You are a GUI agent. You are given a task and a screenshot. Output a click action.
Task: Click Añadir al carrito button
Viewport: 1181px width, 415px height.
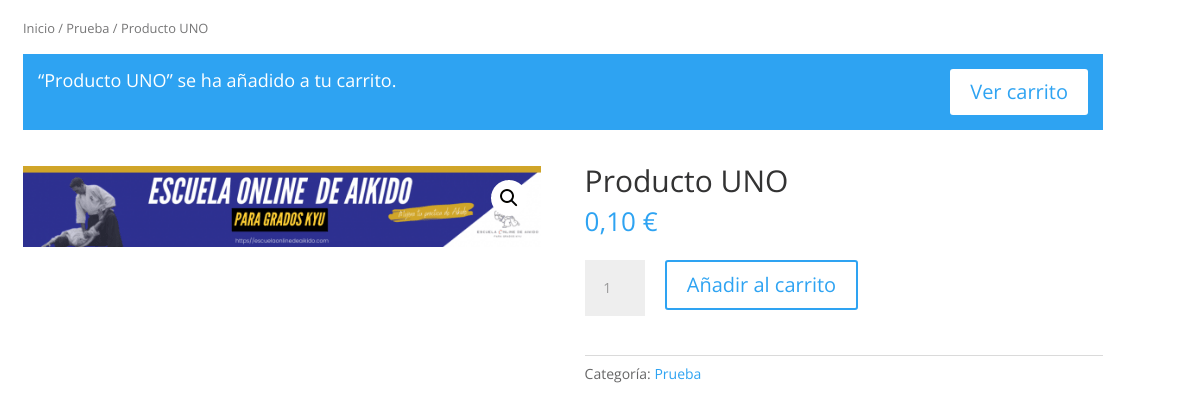(x=761, y=285)
